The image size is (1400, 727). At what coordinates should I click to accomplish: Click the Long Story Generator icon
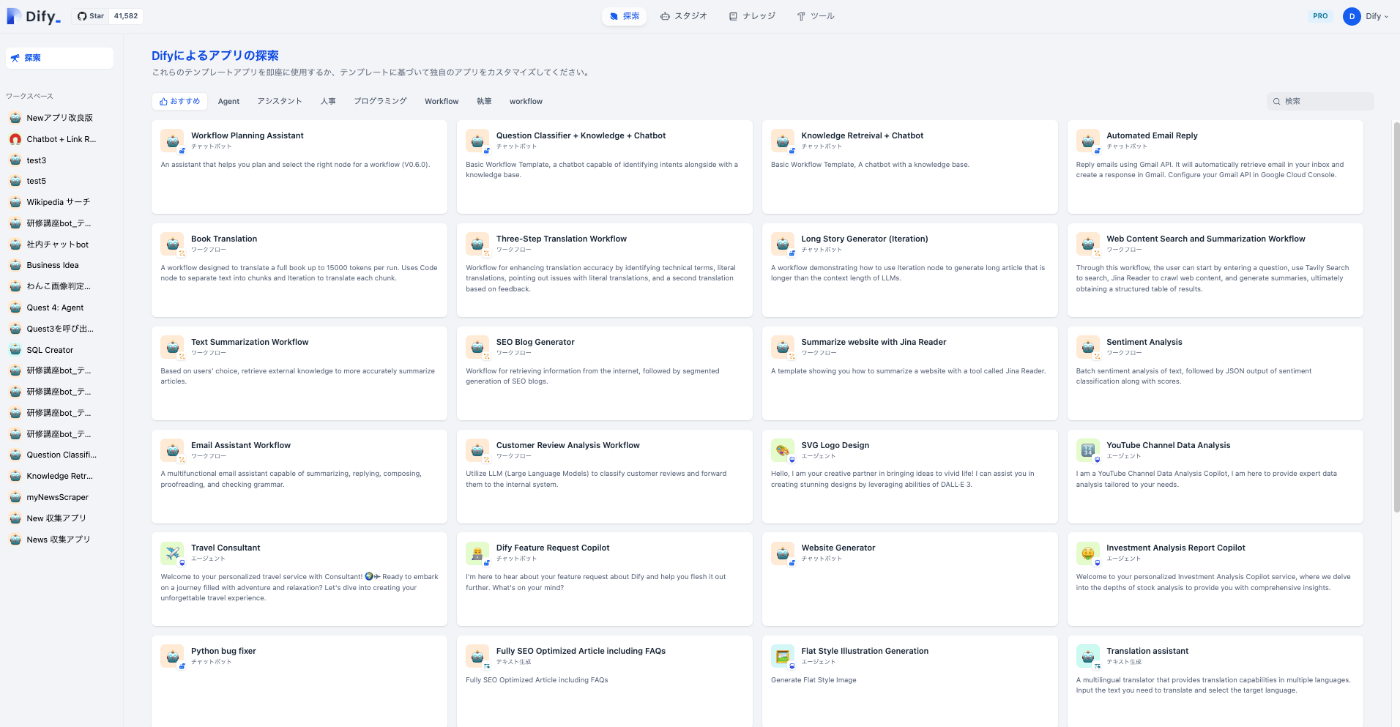pos(782,244)
